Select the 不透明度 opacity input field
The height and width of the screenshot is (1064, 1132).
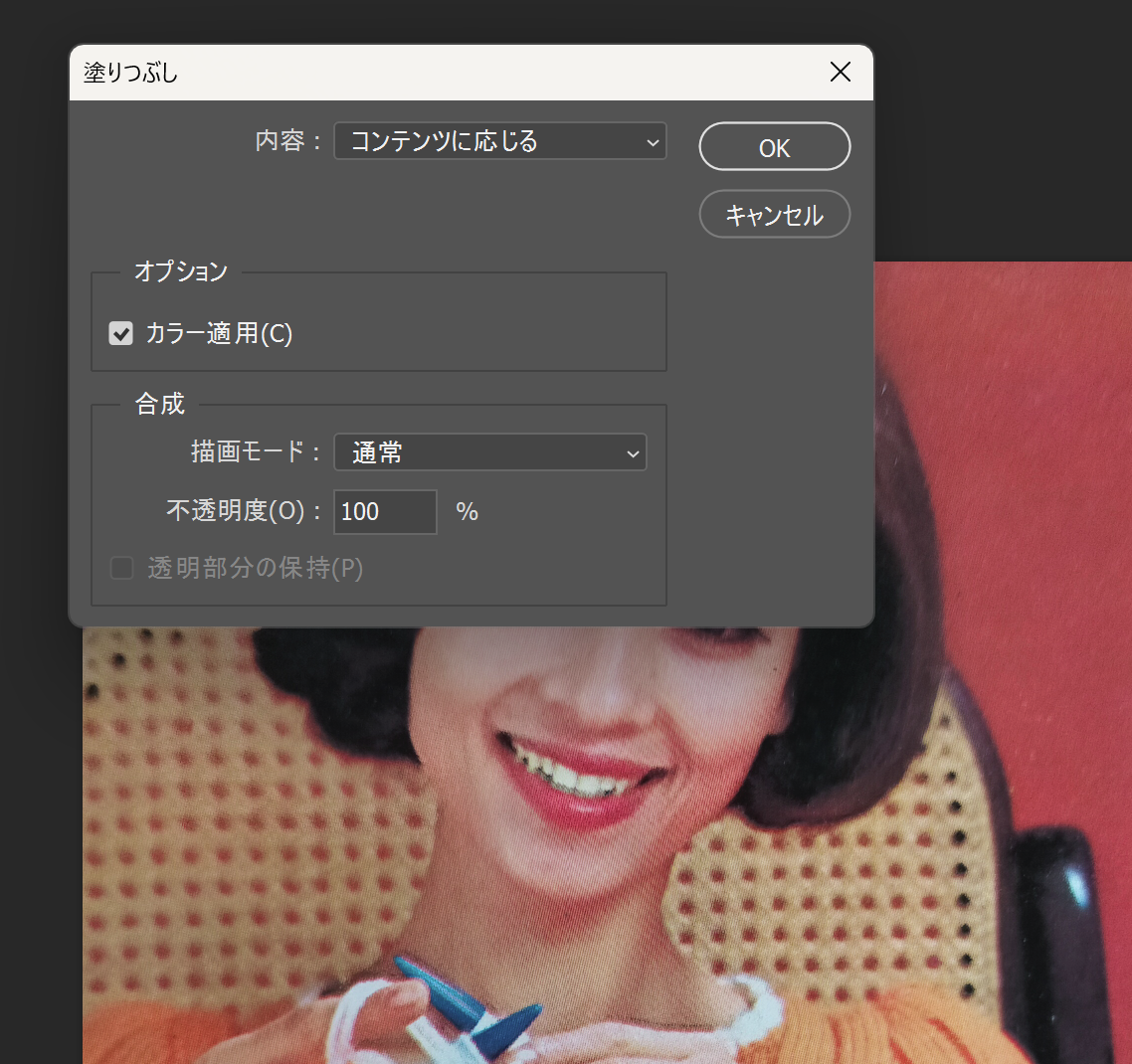click(385, 511)
